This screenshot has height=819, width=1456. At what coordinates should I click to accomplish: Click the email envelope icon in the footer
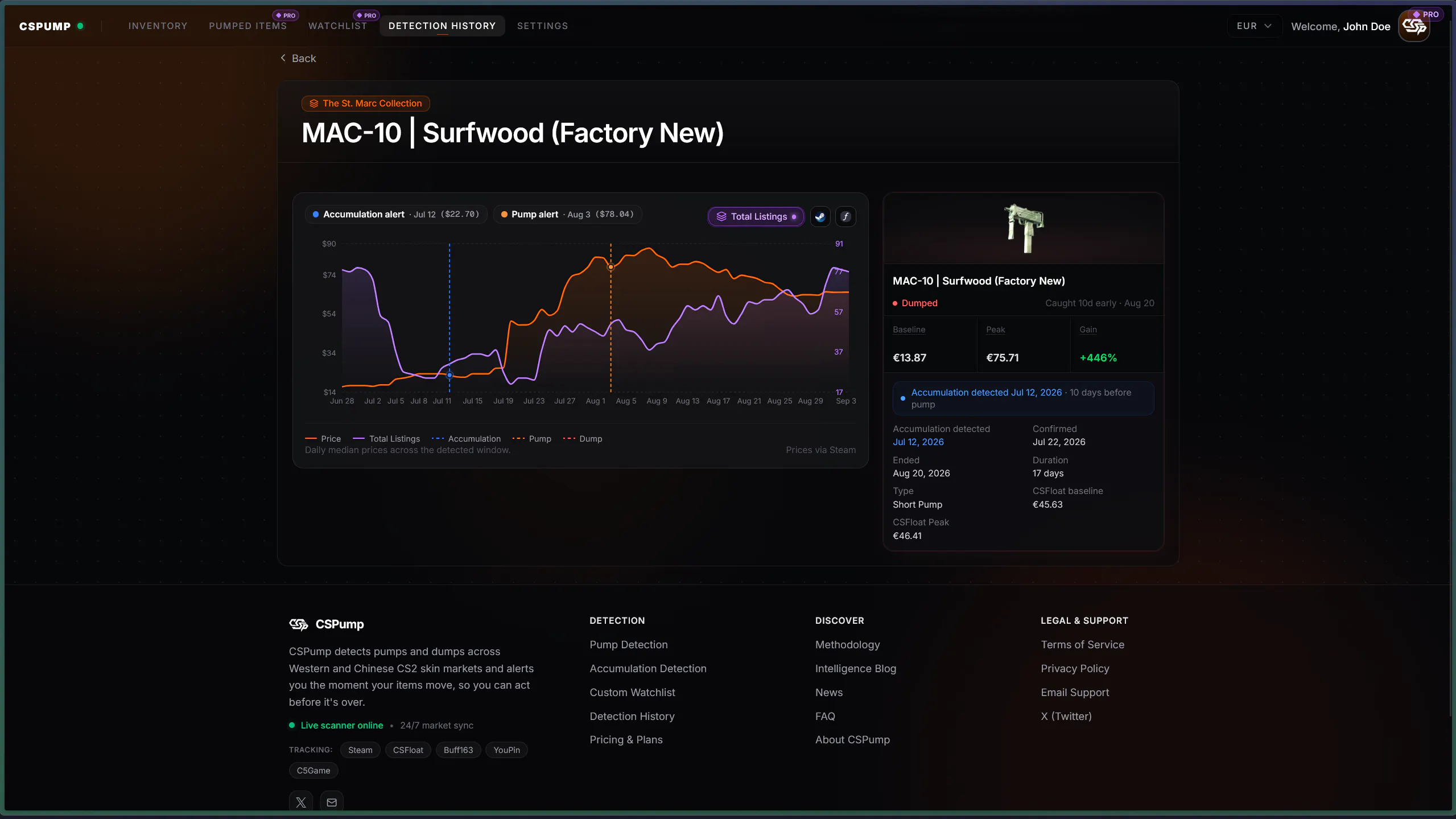332,802
